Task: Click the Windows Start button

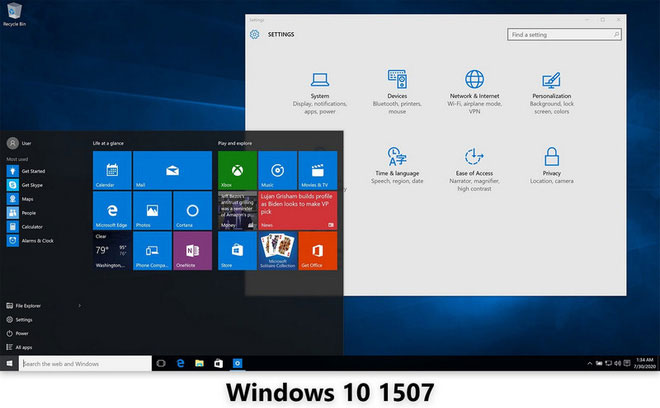Action: [9, 363]
